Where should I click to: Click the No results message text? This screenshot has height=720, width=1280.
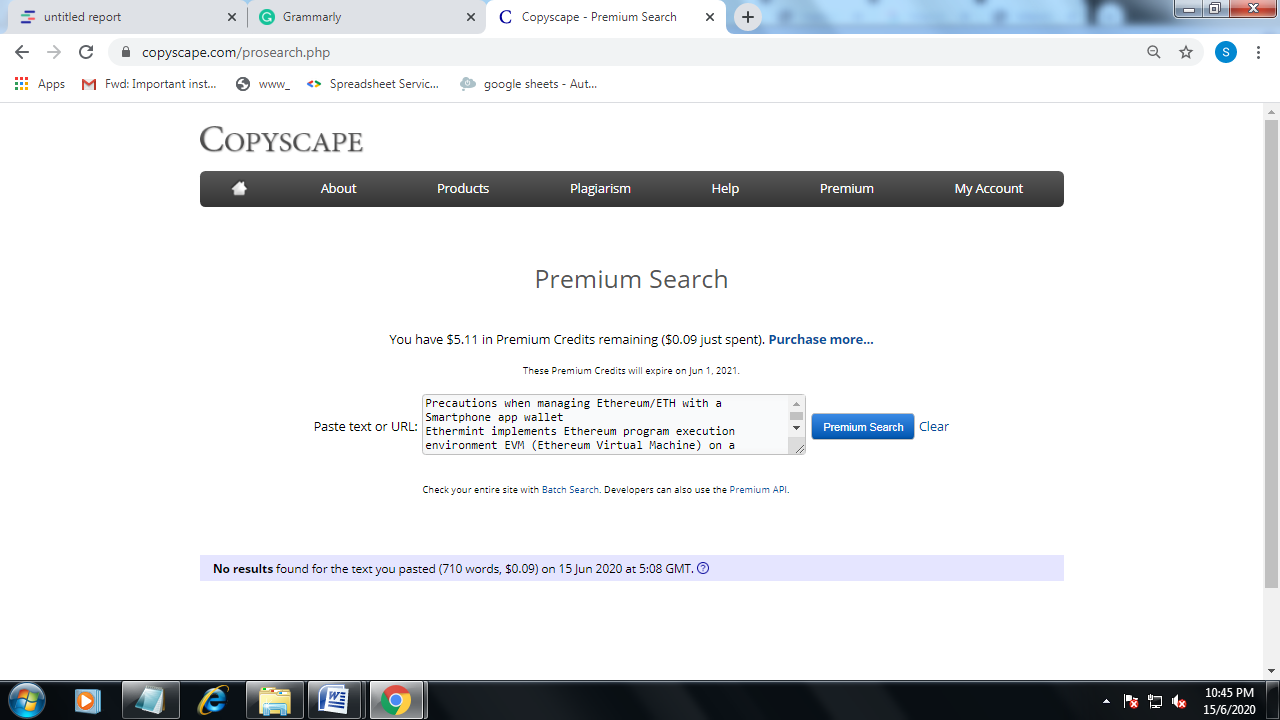tap(453, 568)
